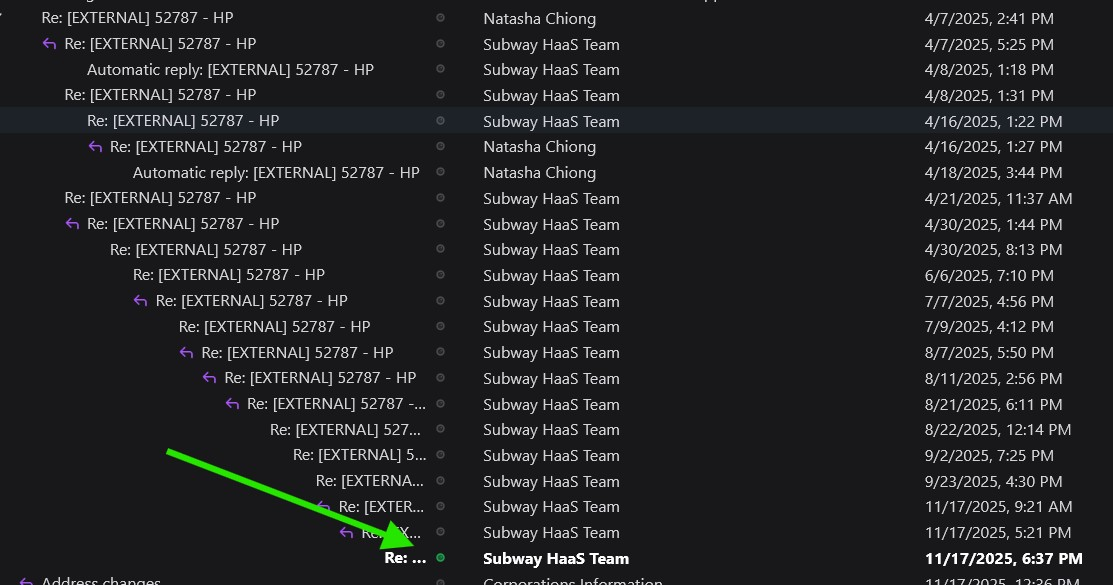Click date 8/21/2025, 6:11 PM
Viewport: 1113px width, 585px height.
click(993, 405)
